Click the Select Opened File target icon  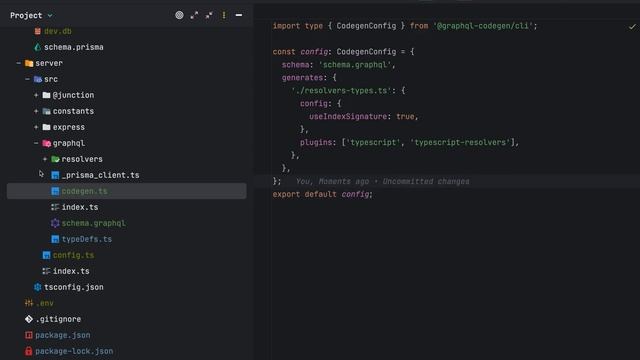click(x=179, y=15)
